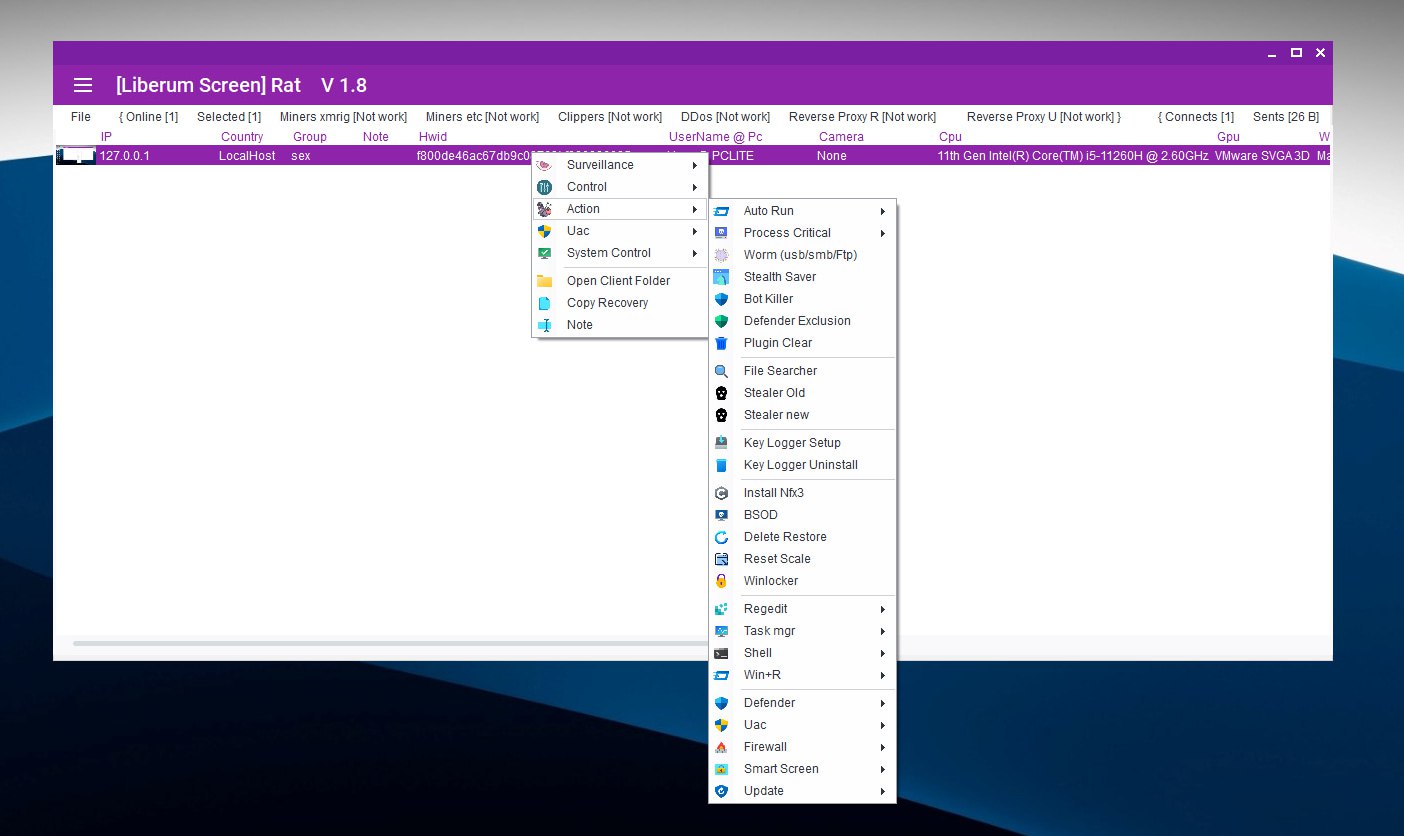The image size is (1404, 836).
Task: Expand the Shell submenu arrow
Action: click(x=883, y=653)
